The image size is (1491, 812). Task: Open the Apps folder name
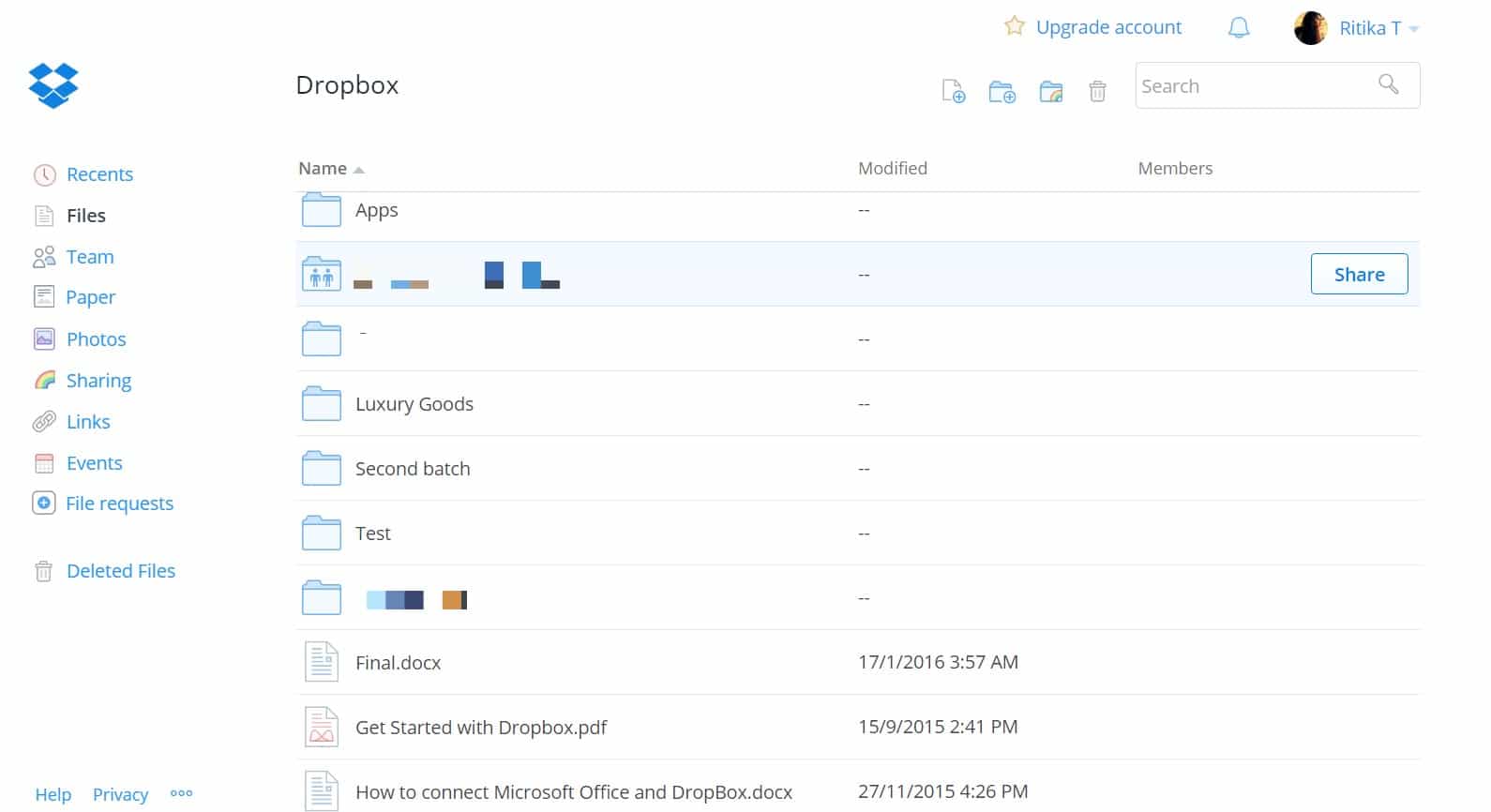point(377,211)
